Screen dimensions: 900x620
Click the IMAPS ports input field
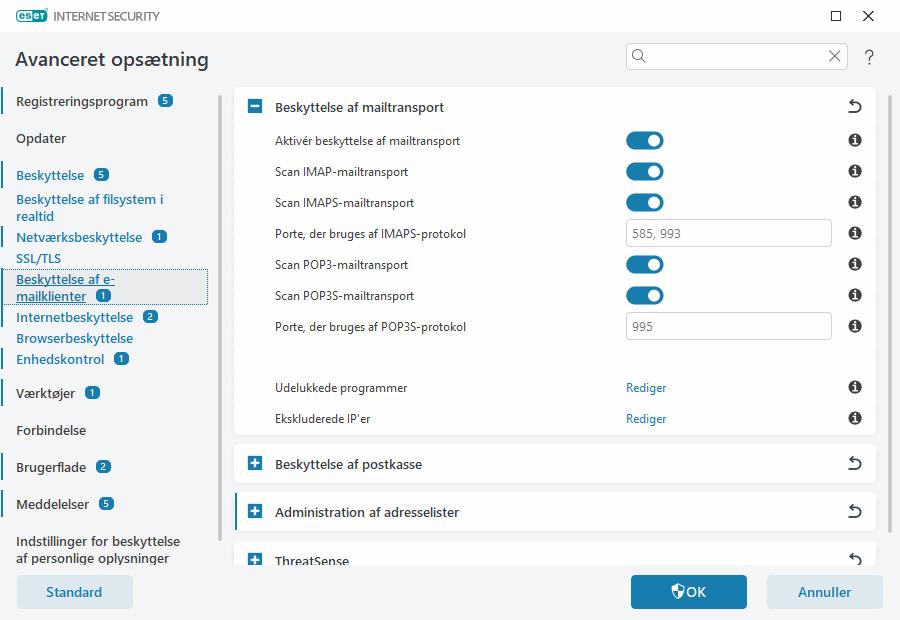pos(728,234)
